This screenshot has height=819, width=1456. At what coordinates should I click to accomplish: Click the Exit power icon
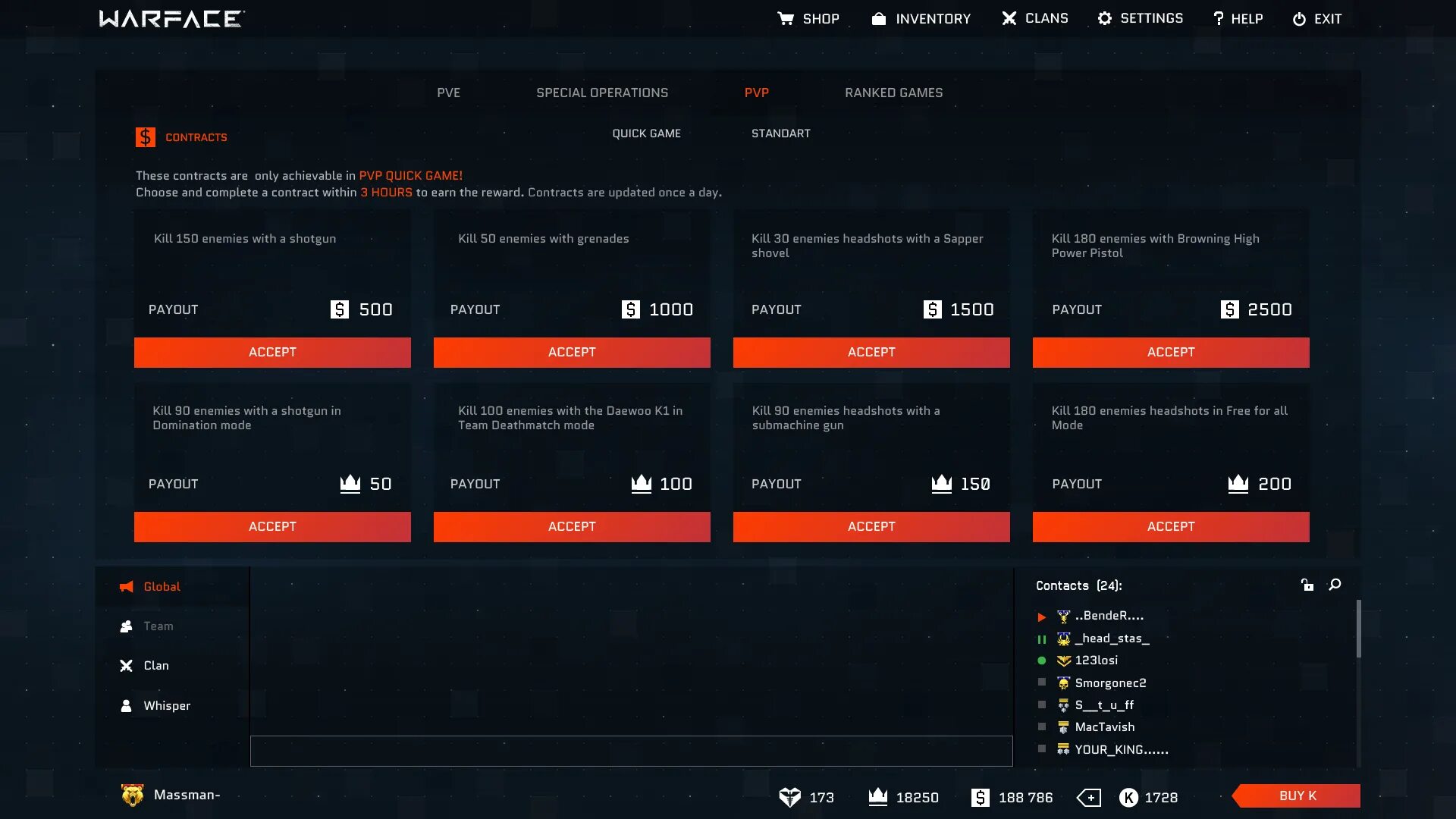tap(1299, 19)
